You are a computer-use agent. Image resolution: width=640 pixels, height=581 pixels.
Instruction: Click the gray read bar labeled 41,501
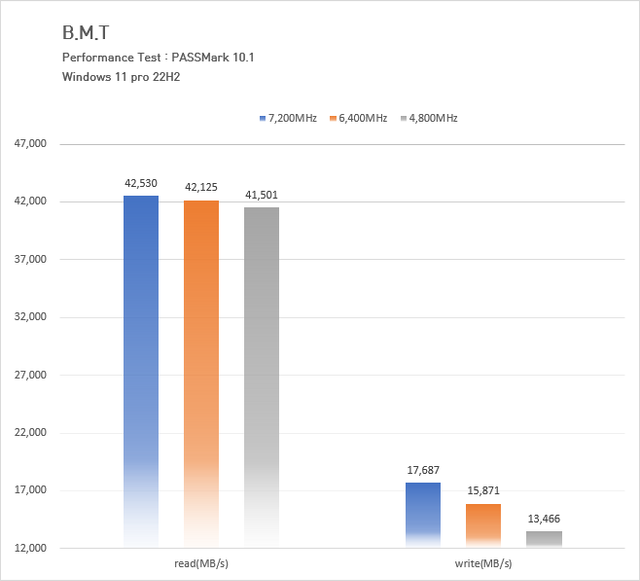point(262,376)
